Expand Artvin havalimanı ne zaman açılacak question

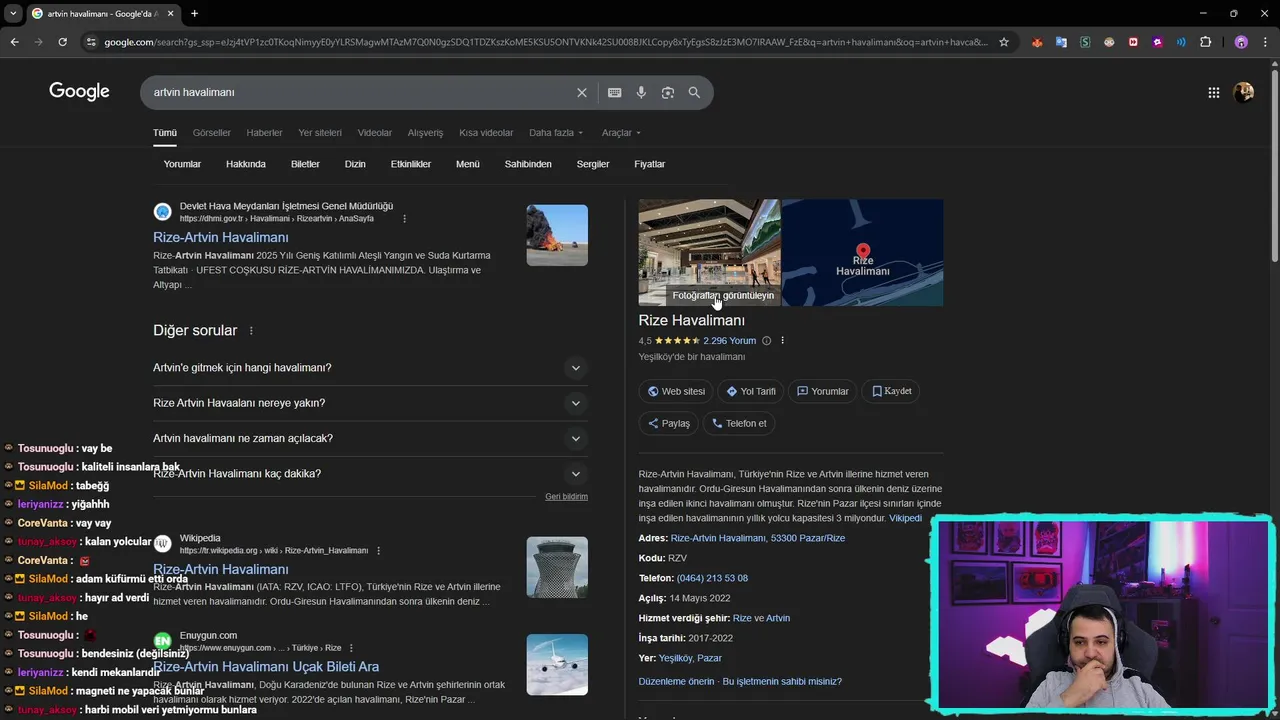tap(370, 438)
